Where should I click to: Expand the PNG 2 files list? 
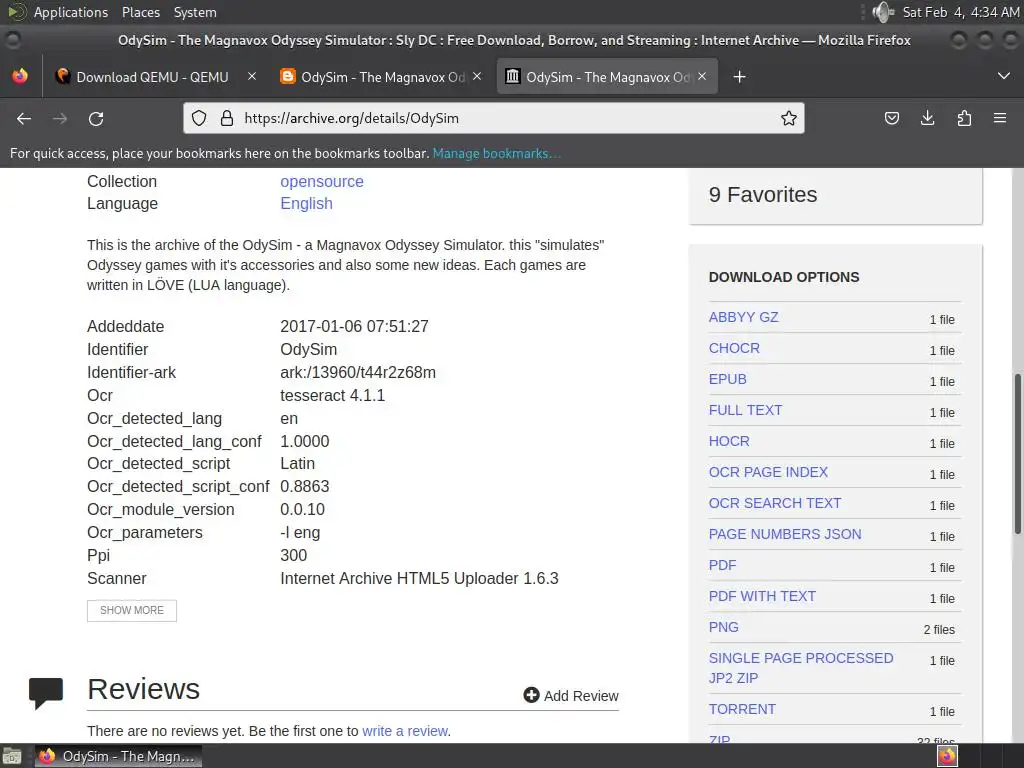click(939, 630)
